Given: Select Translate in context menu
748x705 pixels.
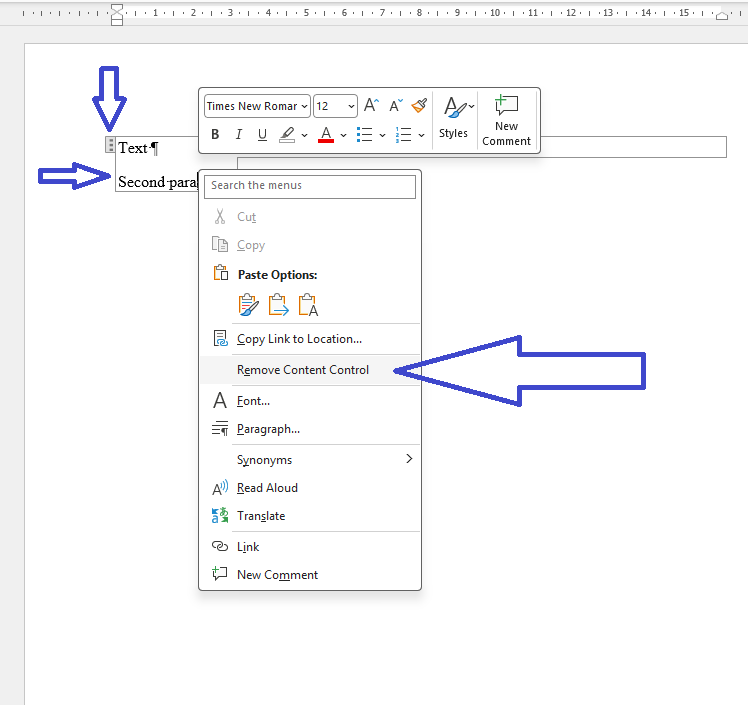Looking at the screenshot, I should [310, 516].
